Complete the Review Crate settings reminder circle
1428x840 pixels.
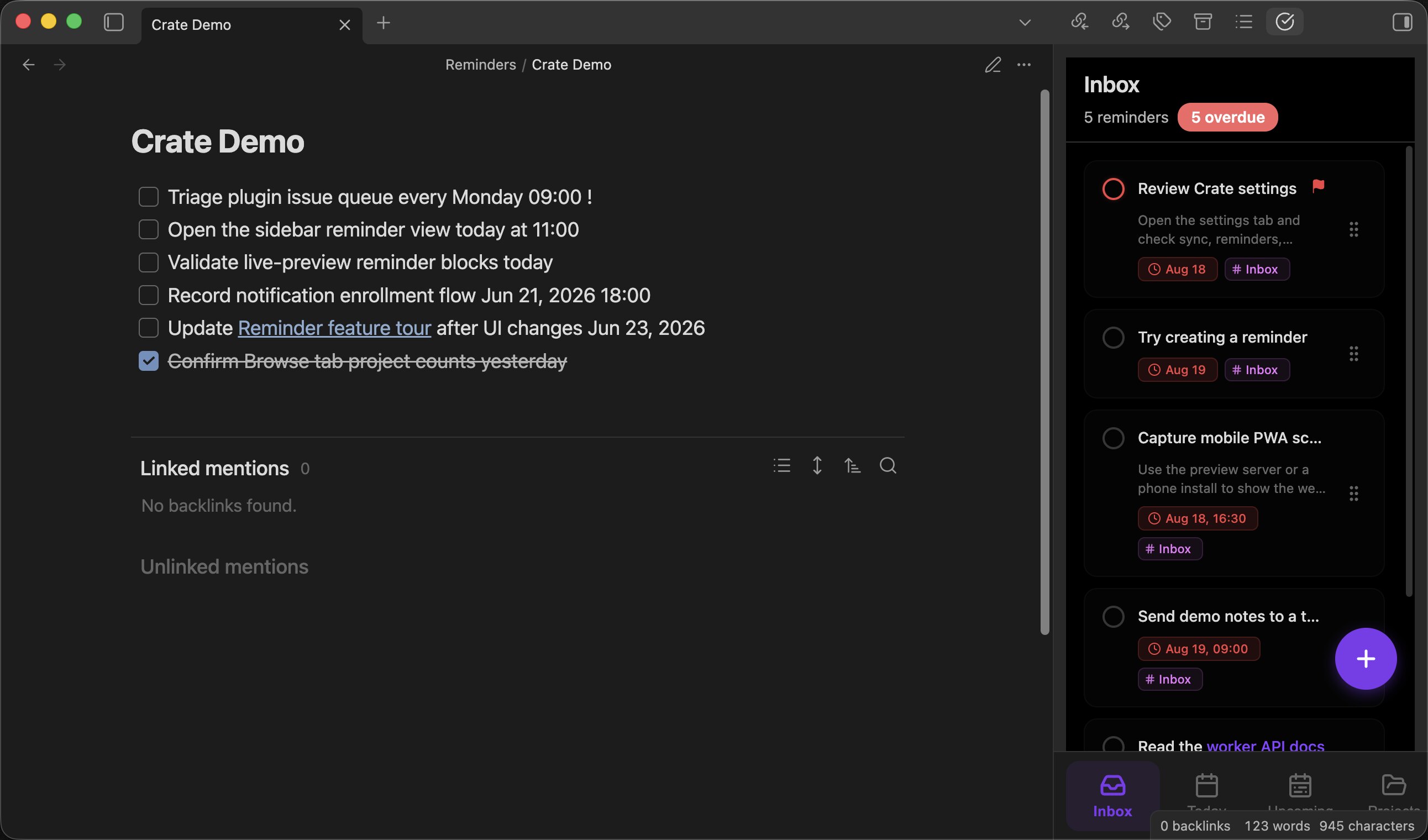(x=1113, y=189)
